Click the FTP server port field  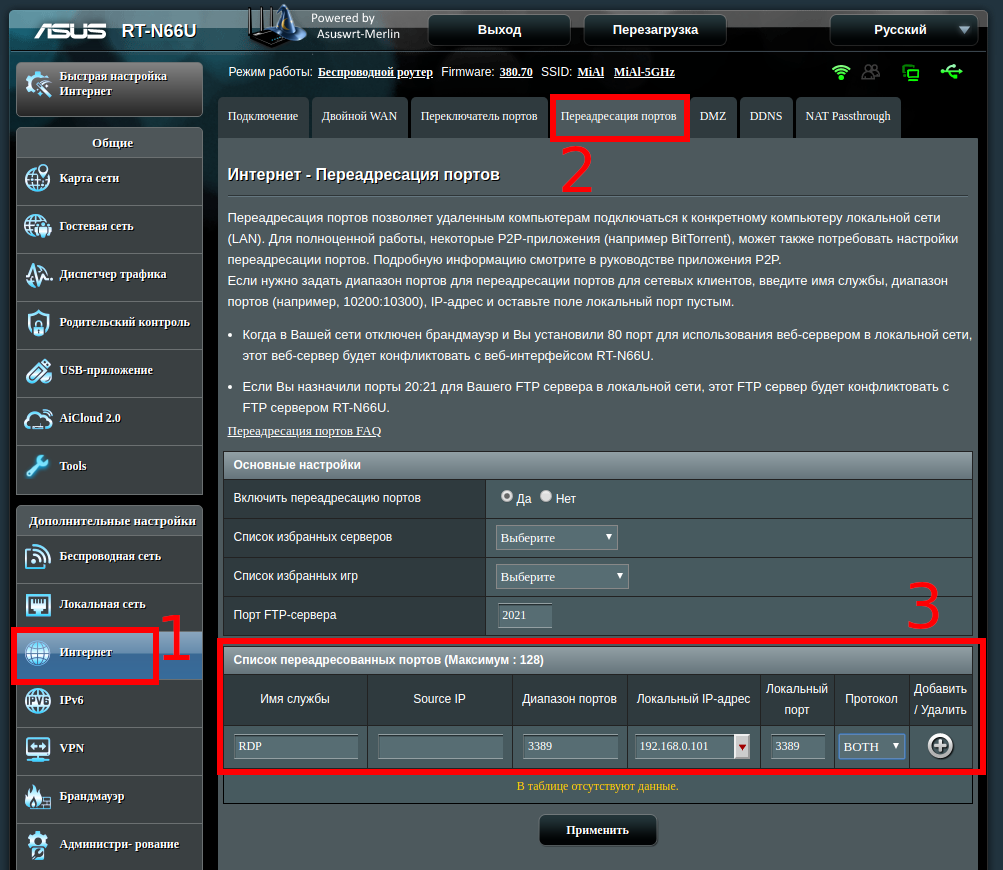tap(525, 616)
